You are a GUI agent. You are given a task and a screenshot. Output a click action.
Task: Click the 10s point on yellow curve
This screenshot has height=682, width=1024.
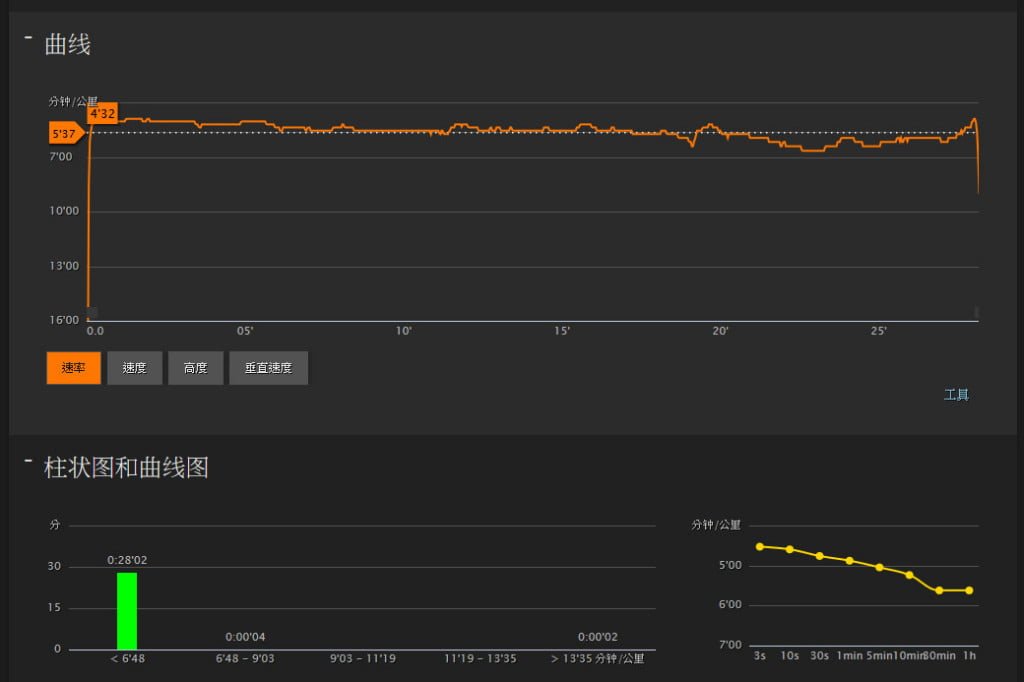tap(790, 549)
